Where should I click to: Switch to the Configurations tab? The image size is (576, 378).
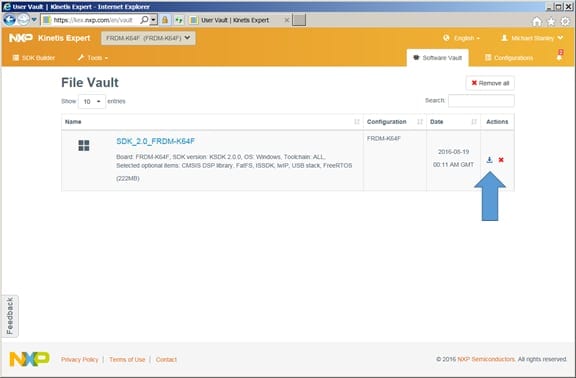(x=509, y=58)
